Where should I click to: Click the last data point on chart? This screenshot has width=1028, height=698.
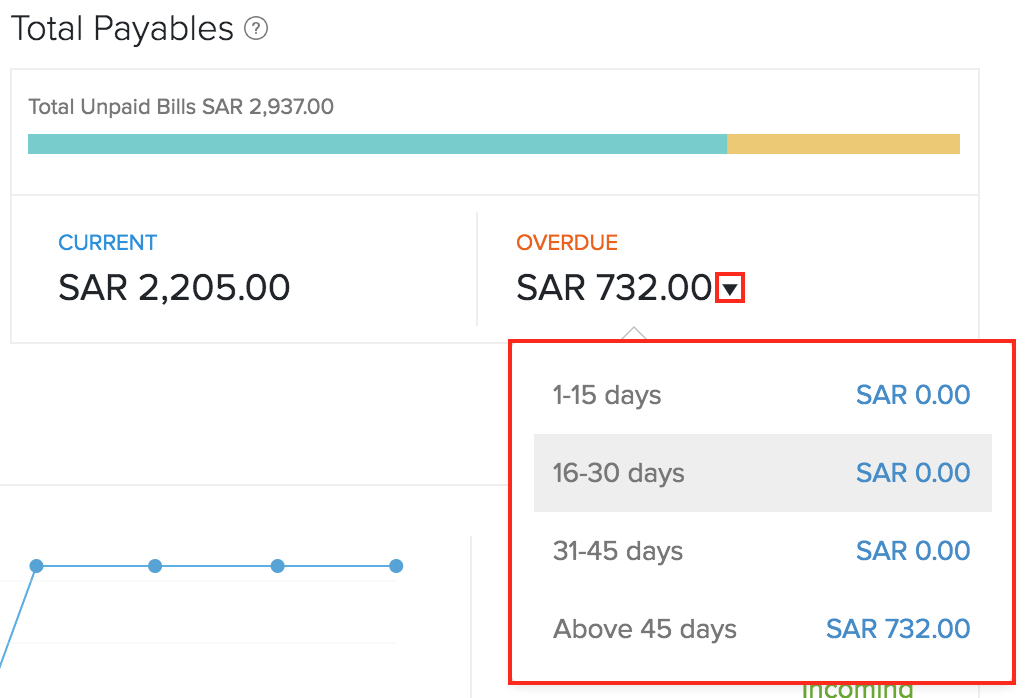pyautogui.click(x=396, y=566)
